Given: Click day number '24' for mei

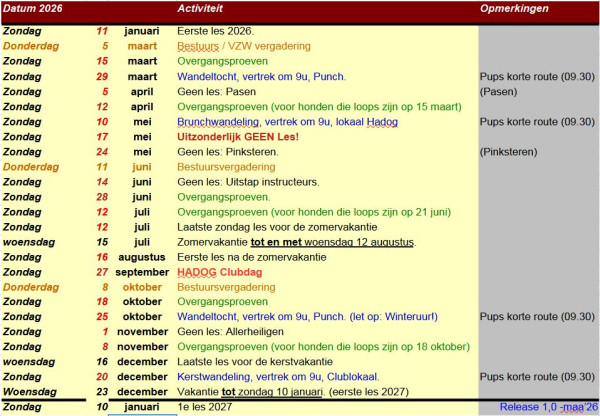Looking at the screenshot, I should (x=102, y=152).
